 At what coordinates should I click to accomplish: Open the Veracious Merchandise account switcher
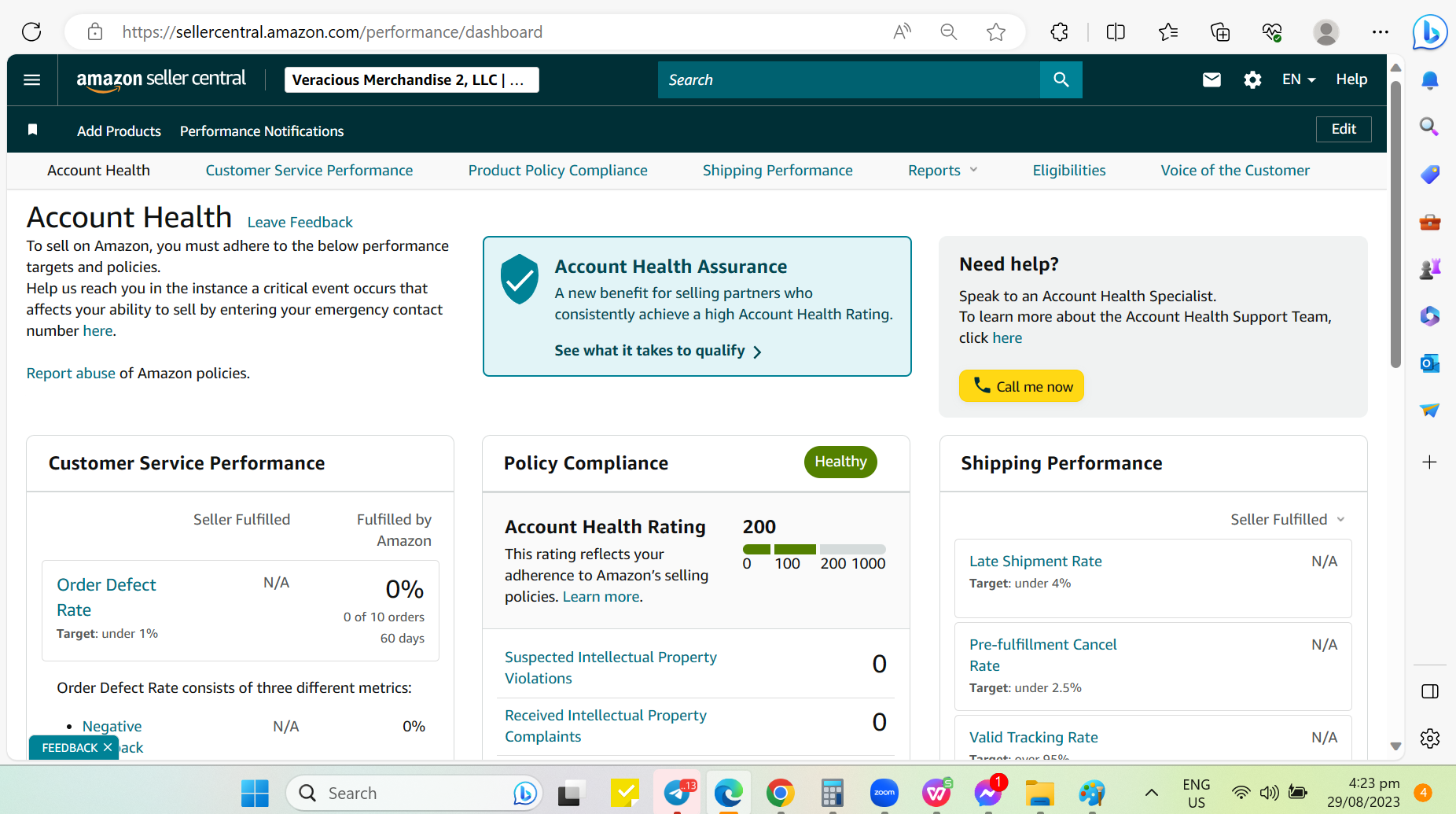click(412, 79)
